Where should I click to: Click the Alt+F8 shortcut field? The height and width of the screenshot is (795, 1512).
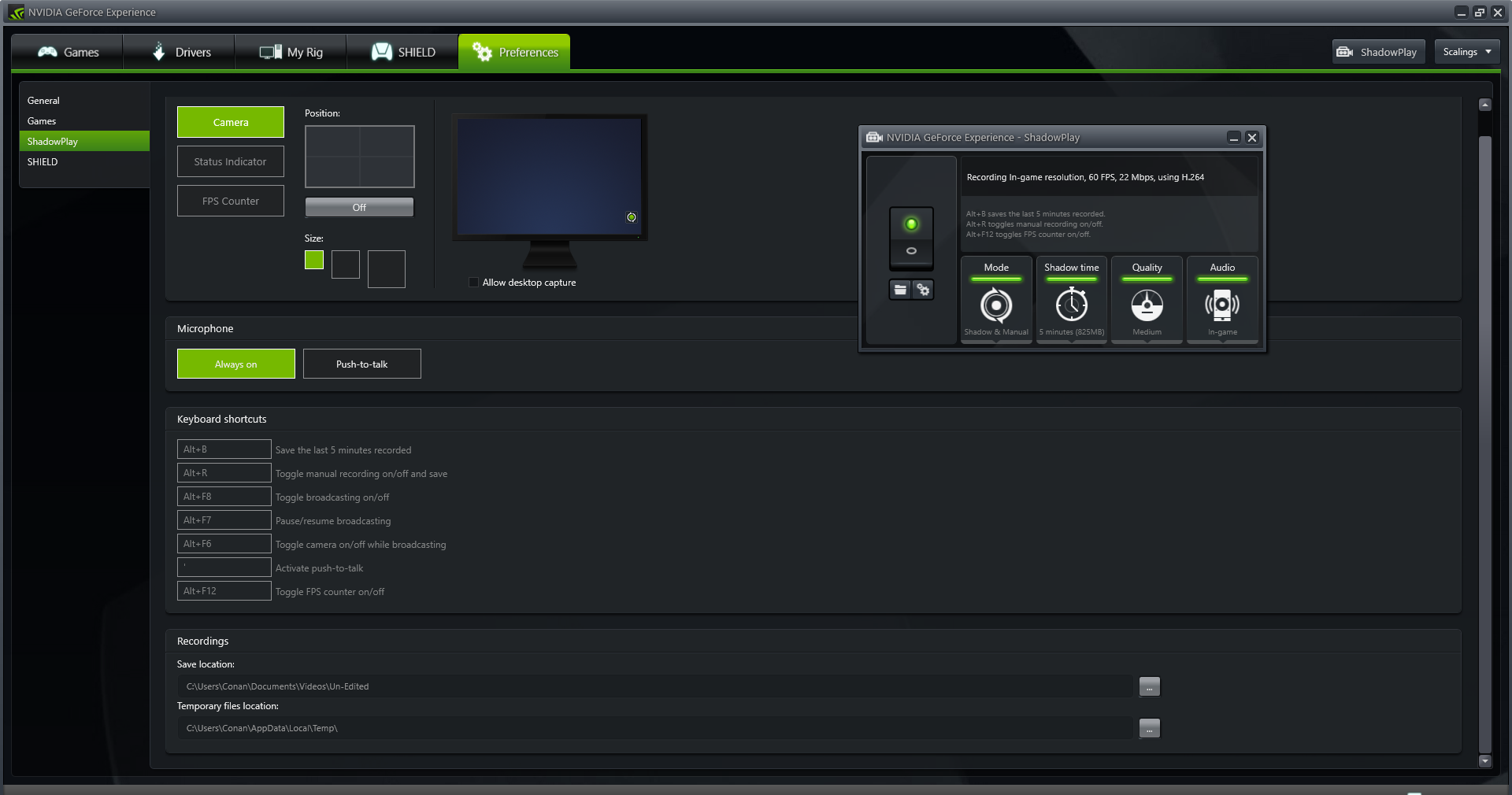click(x=224, y=497)
